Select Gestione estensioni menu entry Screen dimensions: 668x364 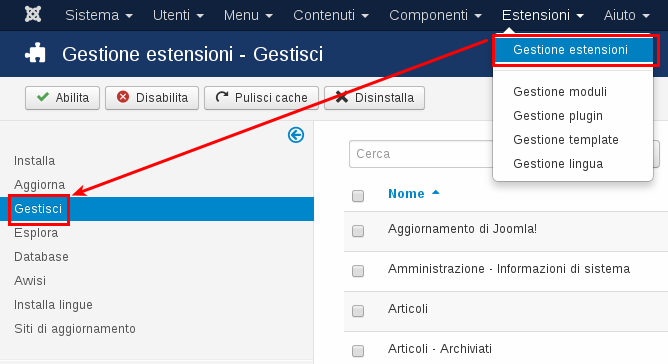click(x=573, y=50)
